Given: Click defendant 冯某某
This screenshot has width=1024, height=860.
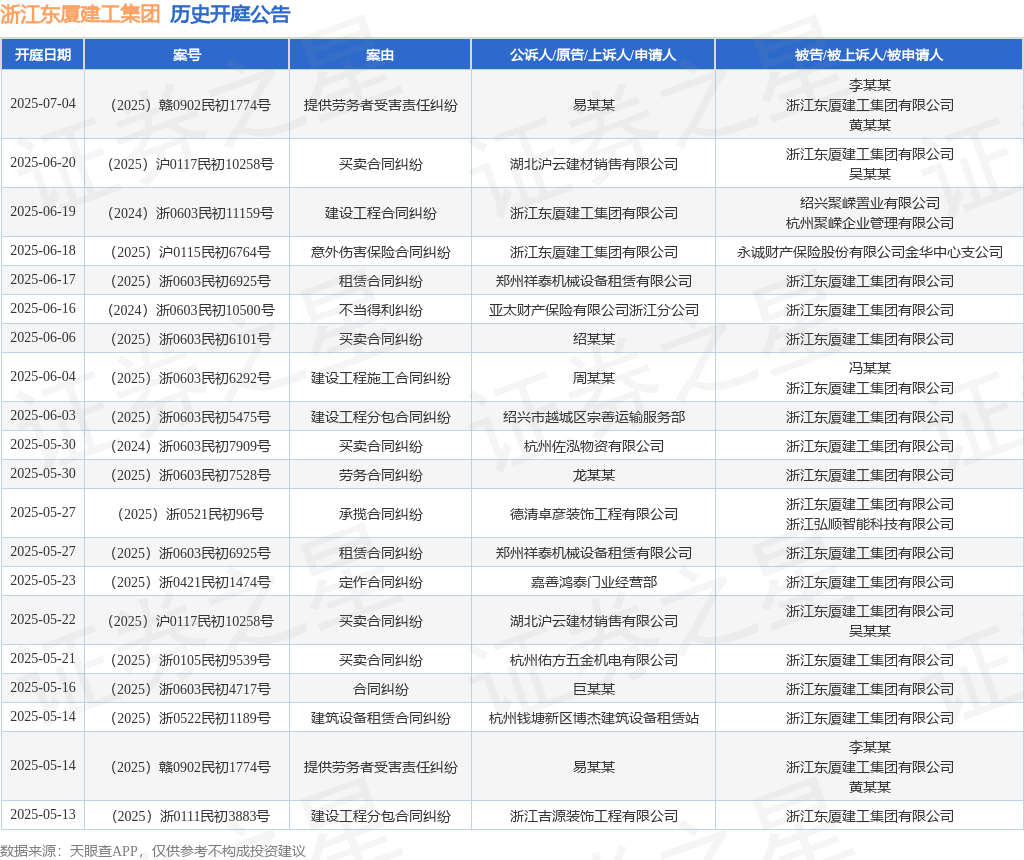Looking at the screenshot, I should pos(869,368).
